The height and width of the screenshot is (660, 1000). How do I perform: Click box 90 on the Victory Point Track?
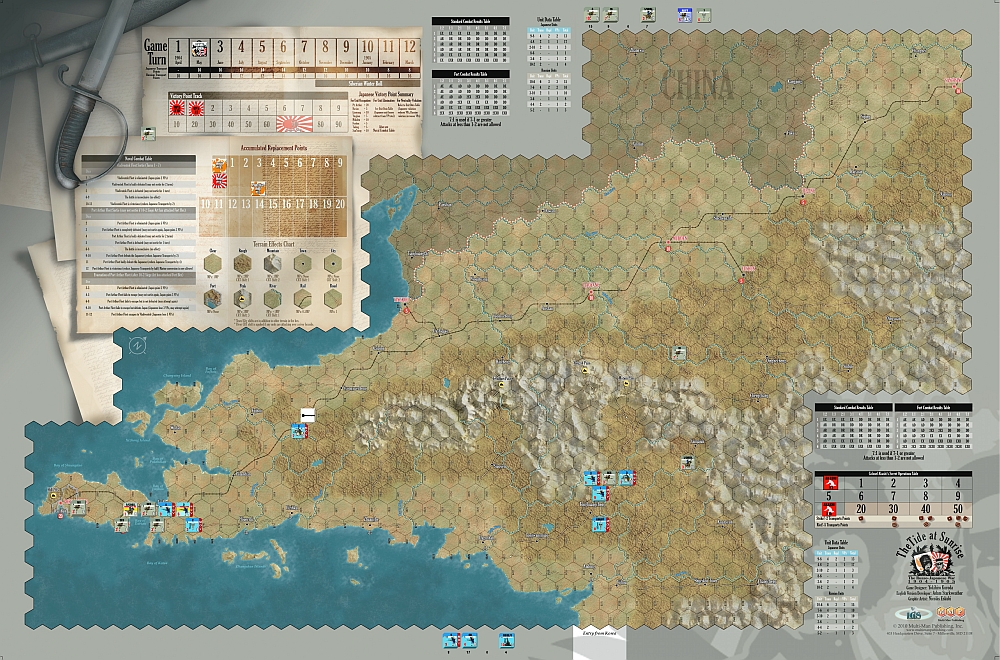[339, 124]
